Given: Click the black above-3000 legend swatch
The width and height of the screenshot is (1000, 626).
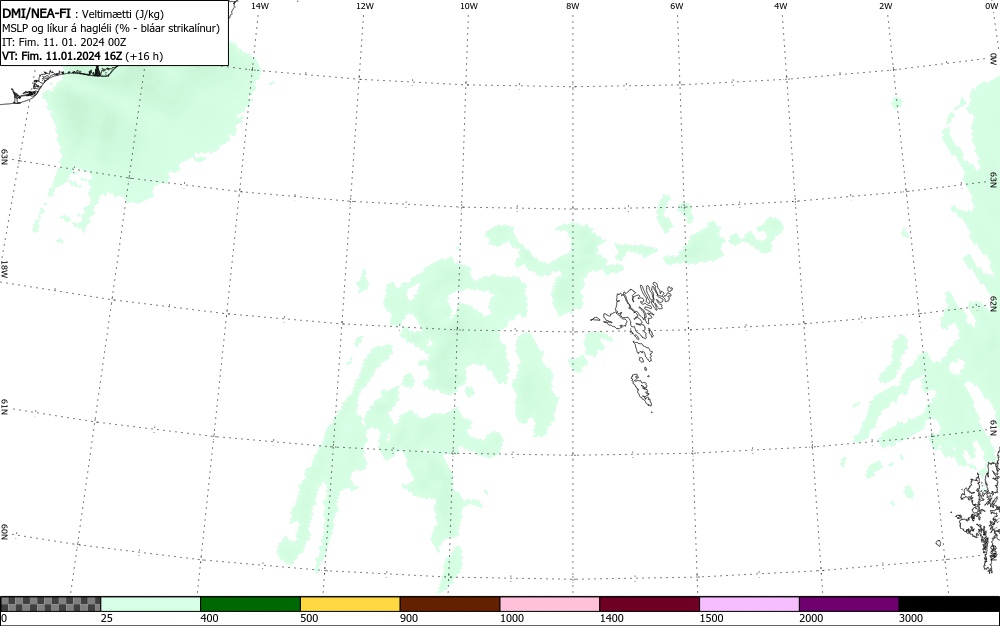Looking at the screenshot, I should click(949, 604).
